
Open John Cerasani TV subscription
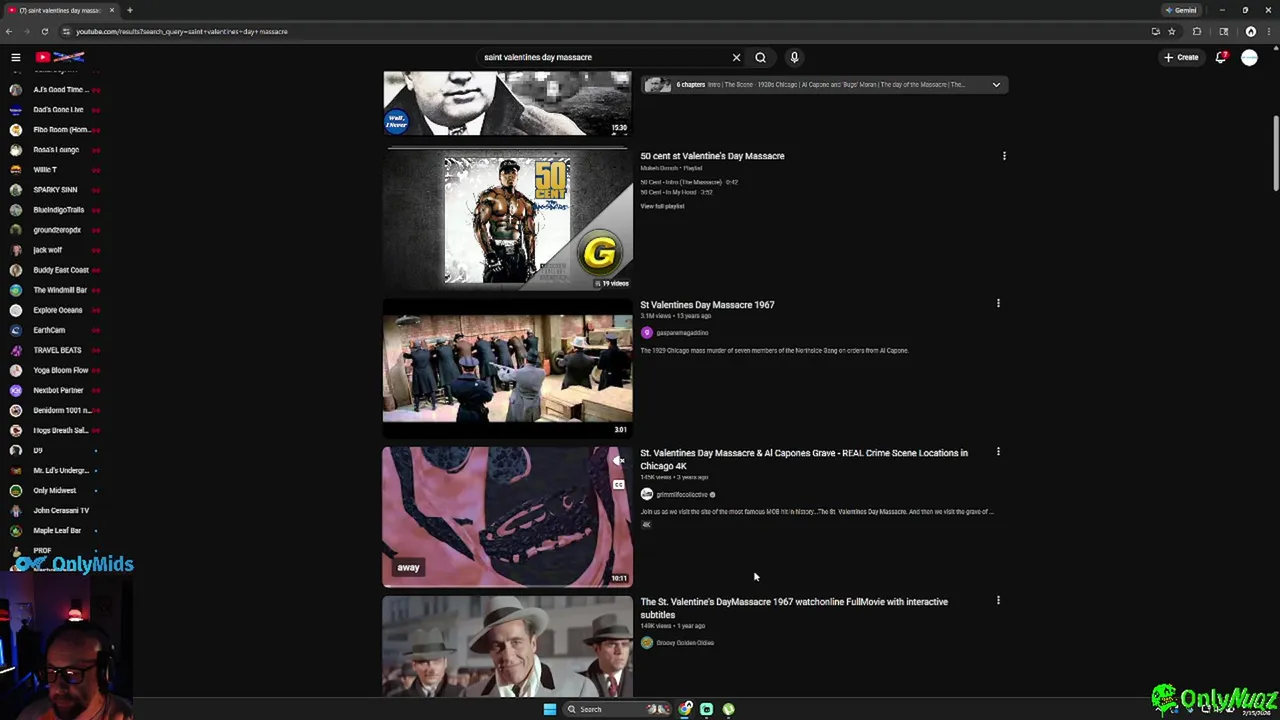(55, 510)
